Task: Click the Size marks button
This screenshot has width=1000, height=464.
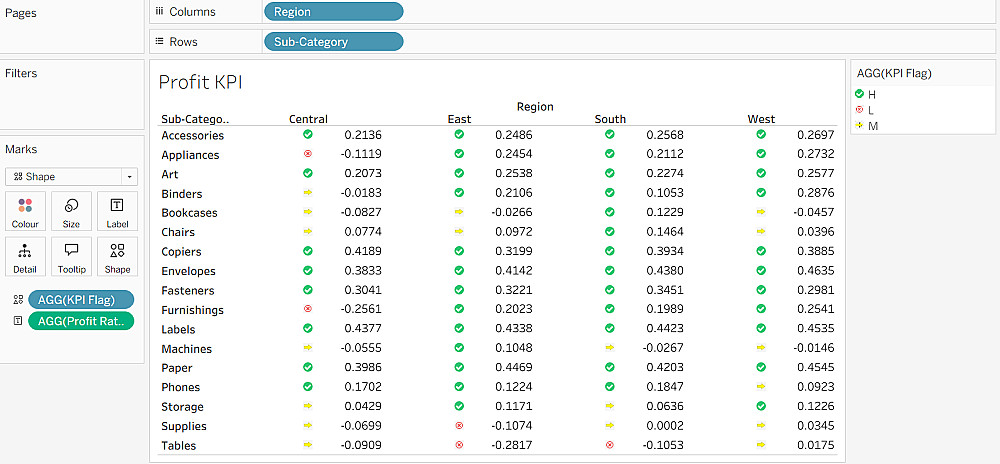Action: coord(71,211)
